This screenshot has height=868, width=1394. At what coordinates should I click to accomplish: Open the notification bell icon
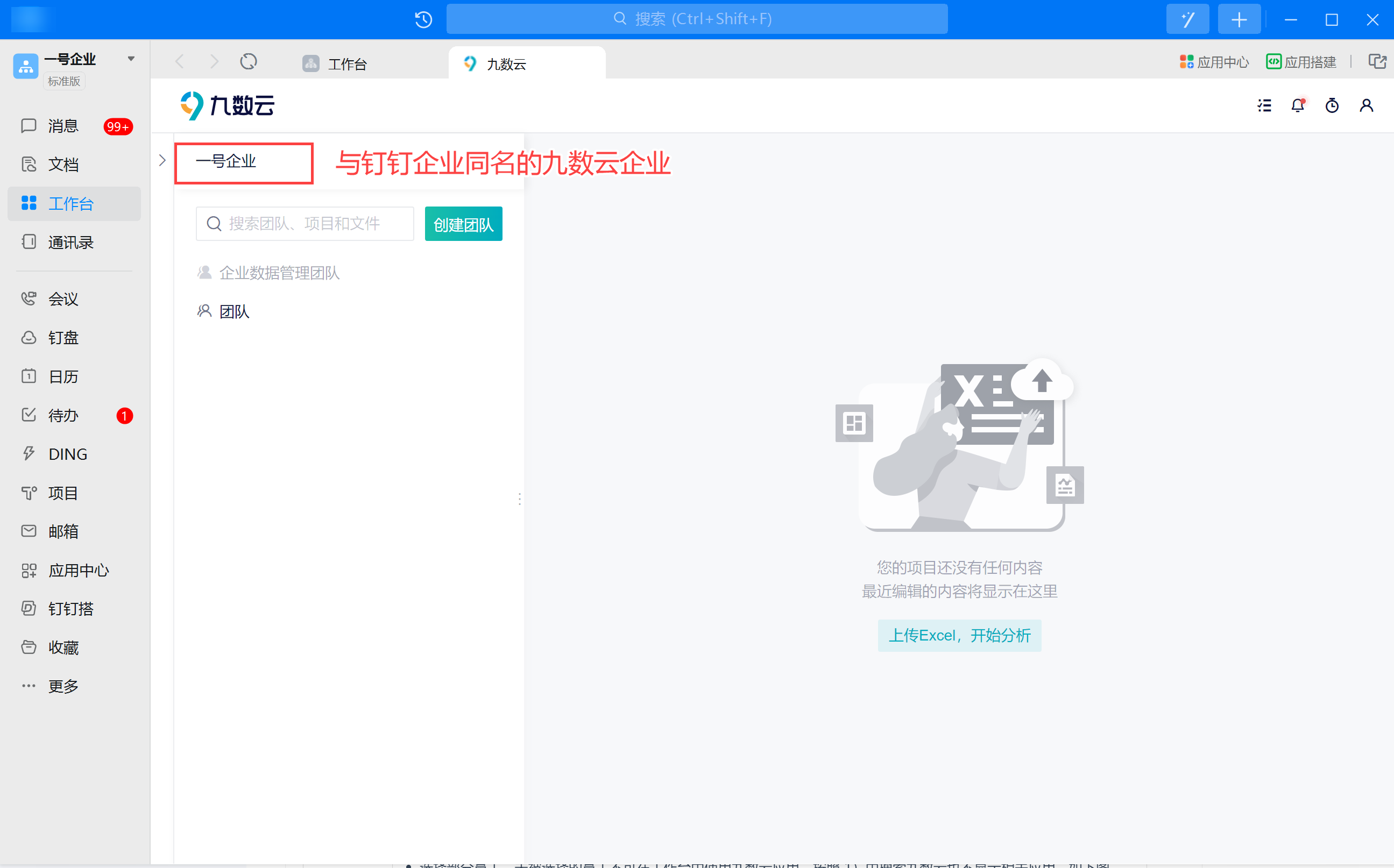1298,105
